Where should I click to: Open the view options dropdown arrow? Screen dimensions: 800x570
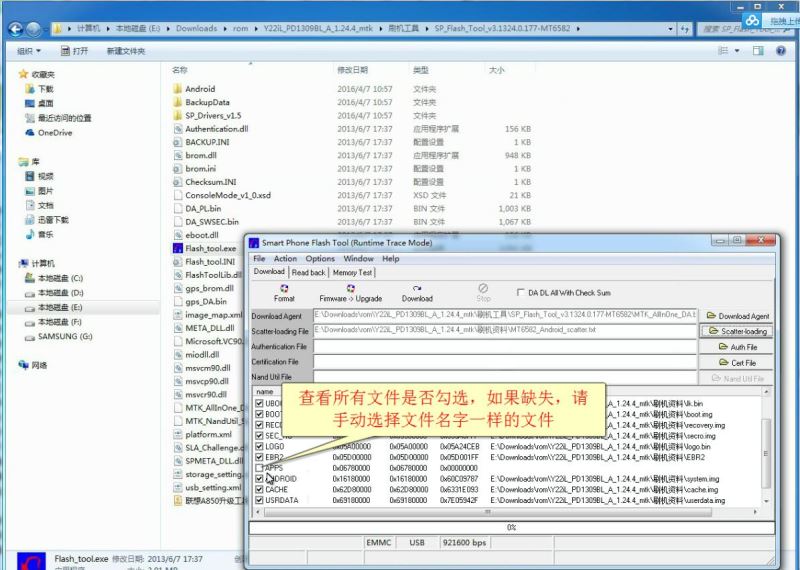pos(737,51)
